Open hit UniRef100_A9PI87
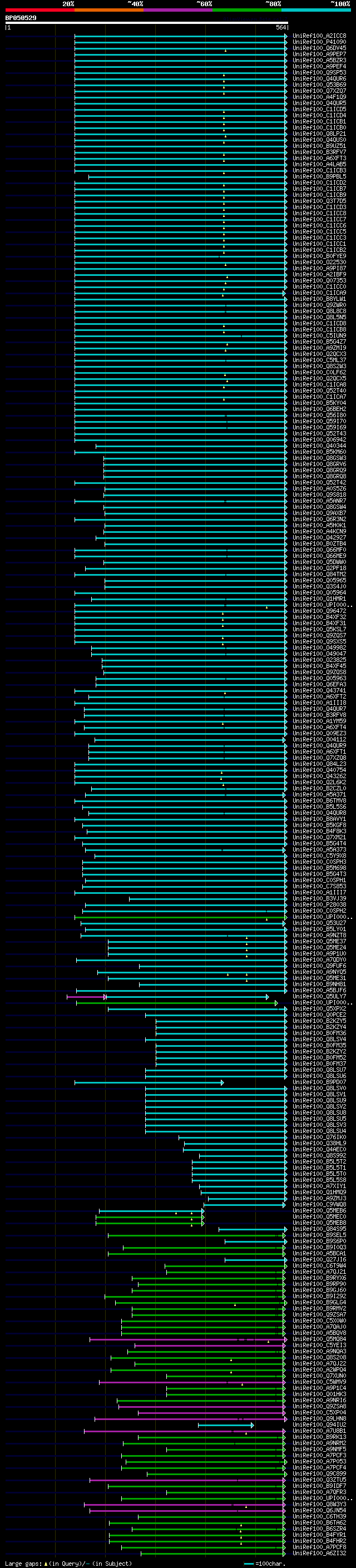The image size is (356, 1568). coord(319,269)
